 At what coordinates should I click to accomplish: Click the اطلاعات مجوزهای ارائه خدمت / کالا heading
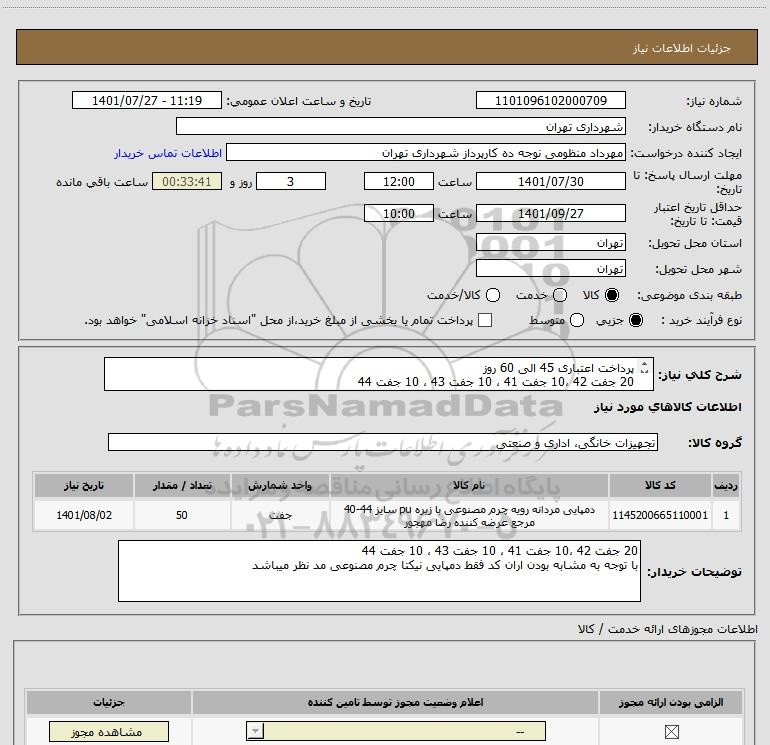(667, 629)
